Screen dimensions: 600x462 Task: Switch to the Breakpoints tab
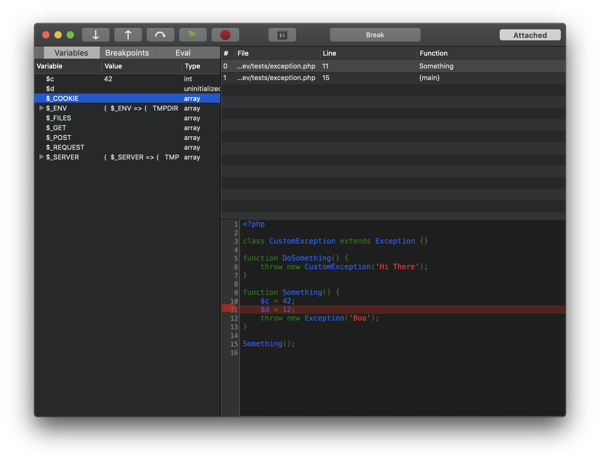tap(127, 53)
